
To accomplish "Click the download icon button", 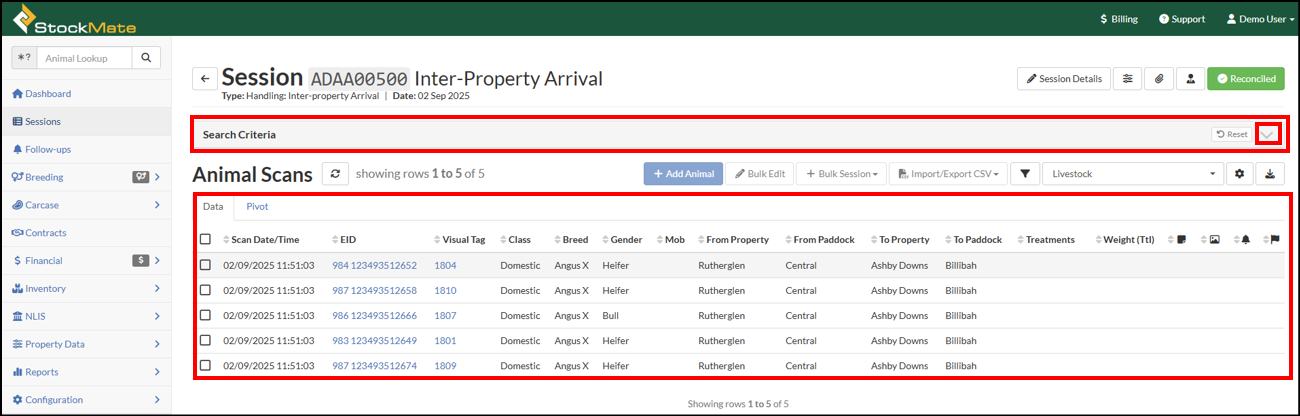I will coord(1269,174).
